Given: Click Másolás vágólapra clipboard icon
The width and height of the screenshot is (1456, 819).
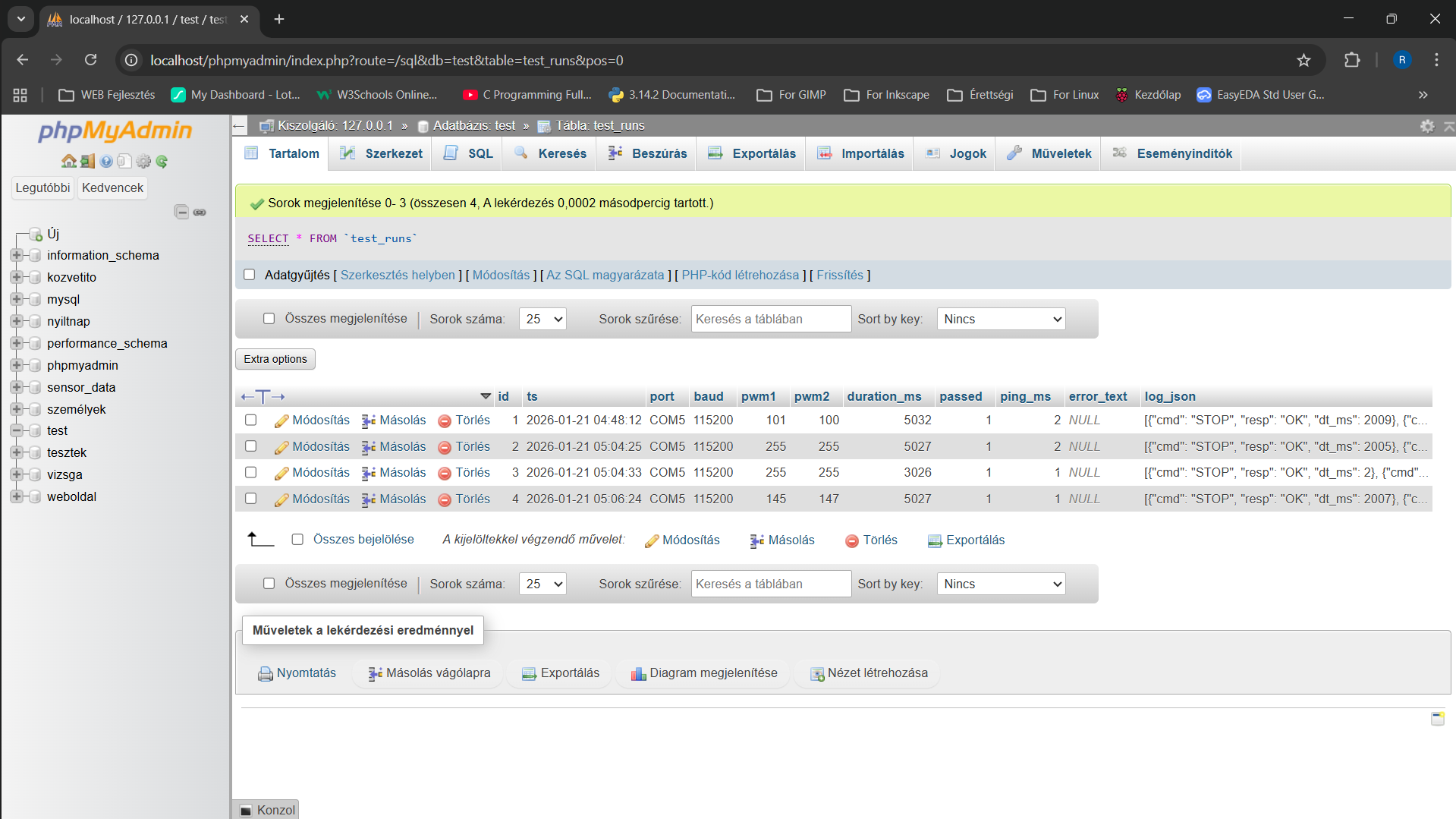Looking at the screenshot, I should (375, 674).
